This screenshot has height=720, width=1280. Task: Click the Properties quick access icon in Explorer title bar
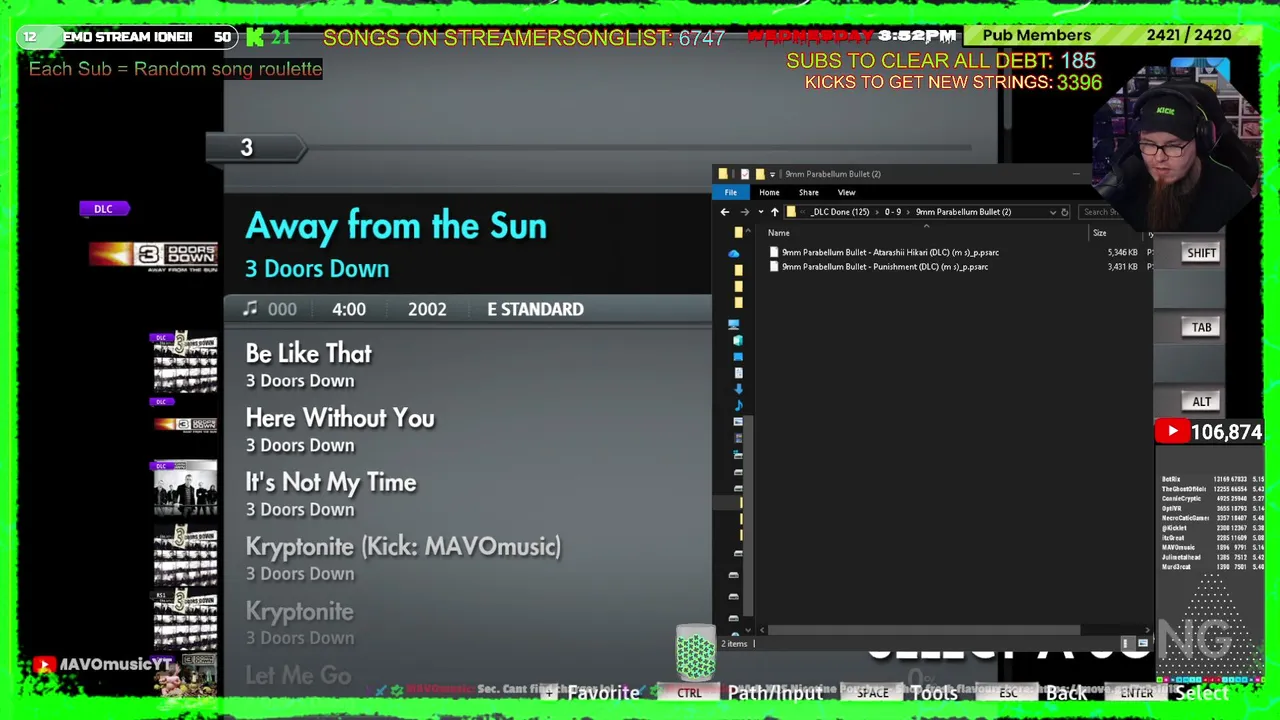pos(745,174)
